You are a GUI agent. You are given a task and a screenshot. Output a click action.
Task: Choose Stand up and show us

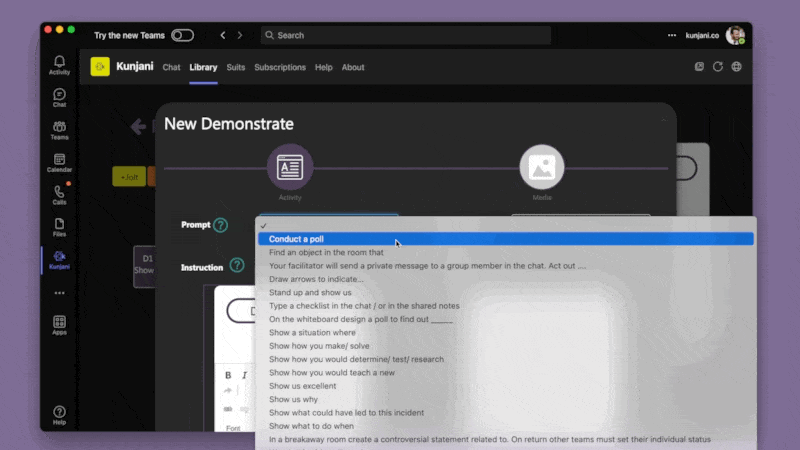point(506,292)
